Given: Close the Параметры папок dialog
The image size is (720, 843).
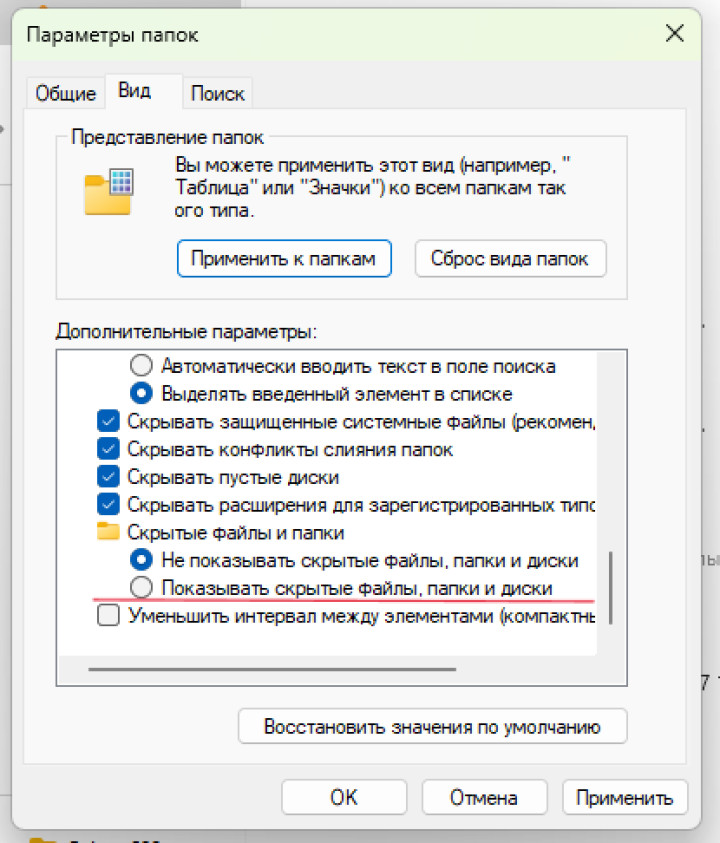Looking at the screenshot, I should tap(674, 34).
